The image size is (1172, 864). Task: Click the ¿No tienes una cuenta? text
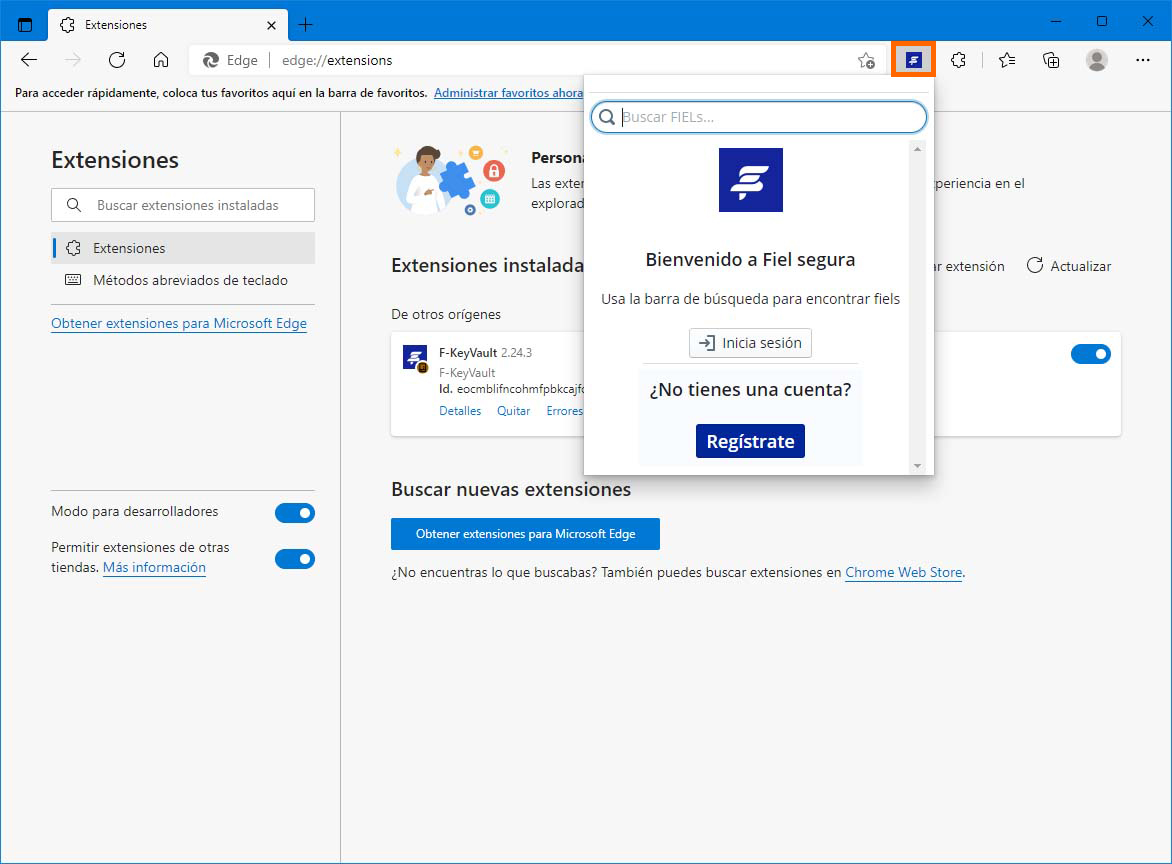click(750, 389)
